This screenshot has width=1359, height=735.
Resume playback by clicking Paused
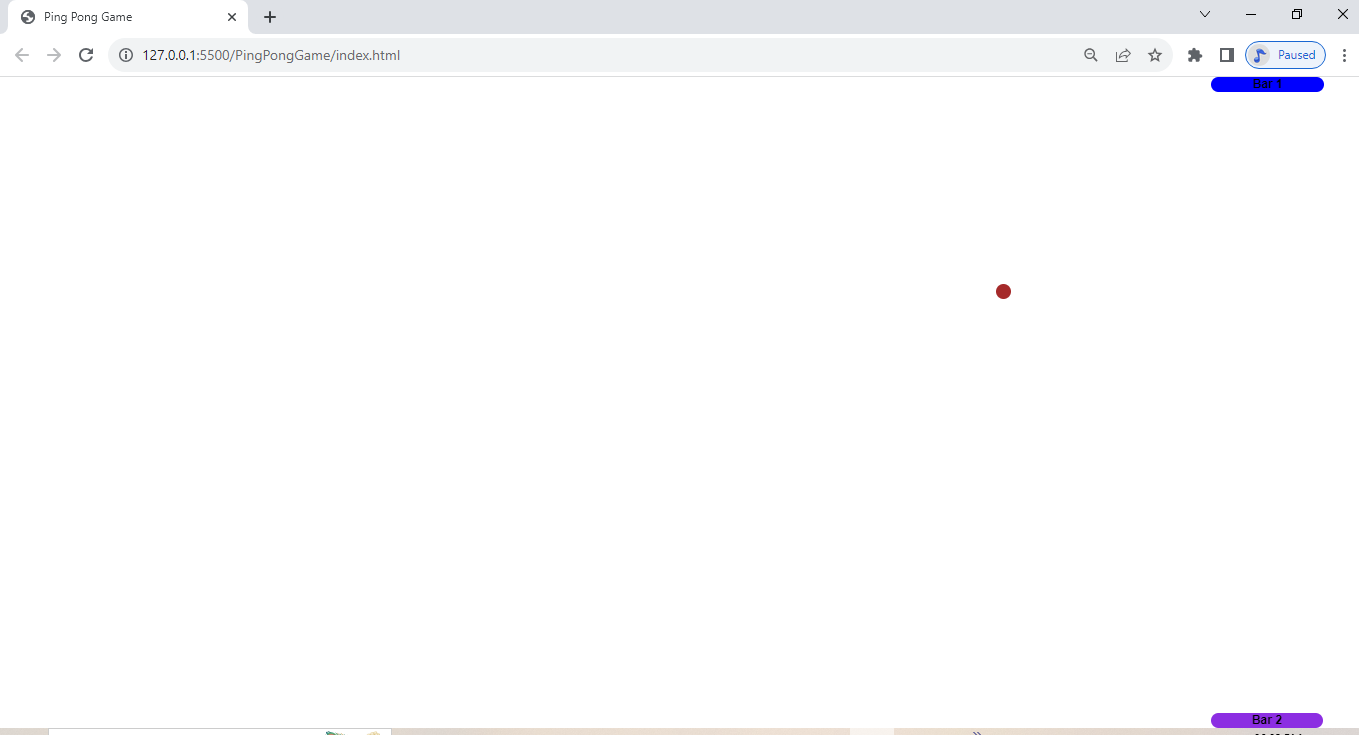coord(1295,54)
